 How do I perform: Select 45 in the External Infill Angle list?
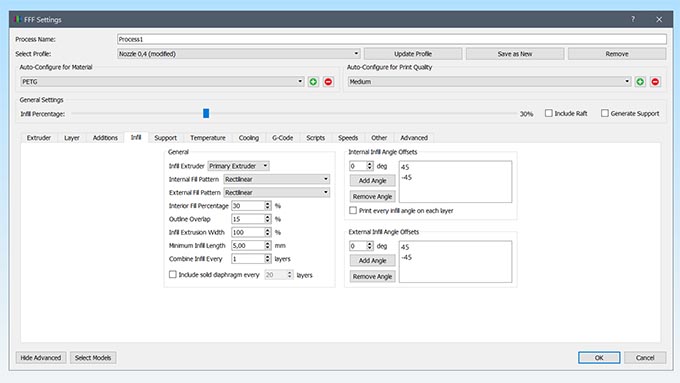[x=405, y=247]
